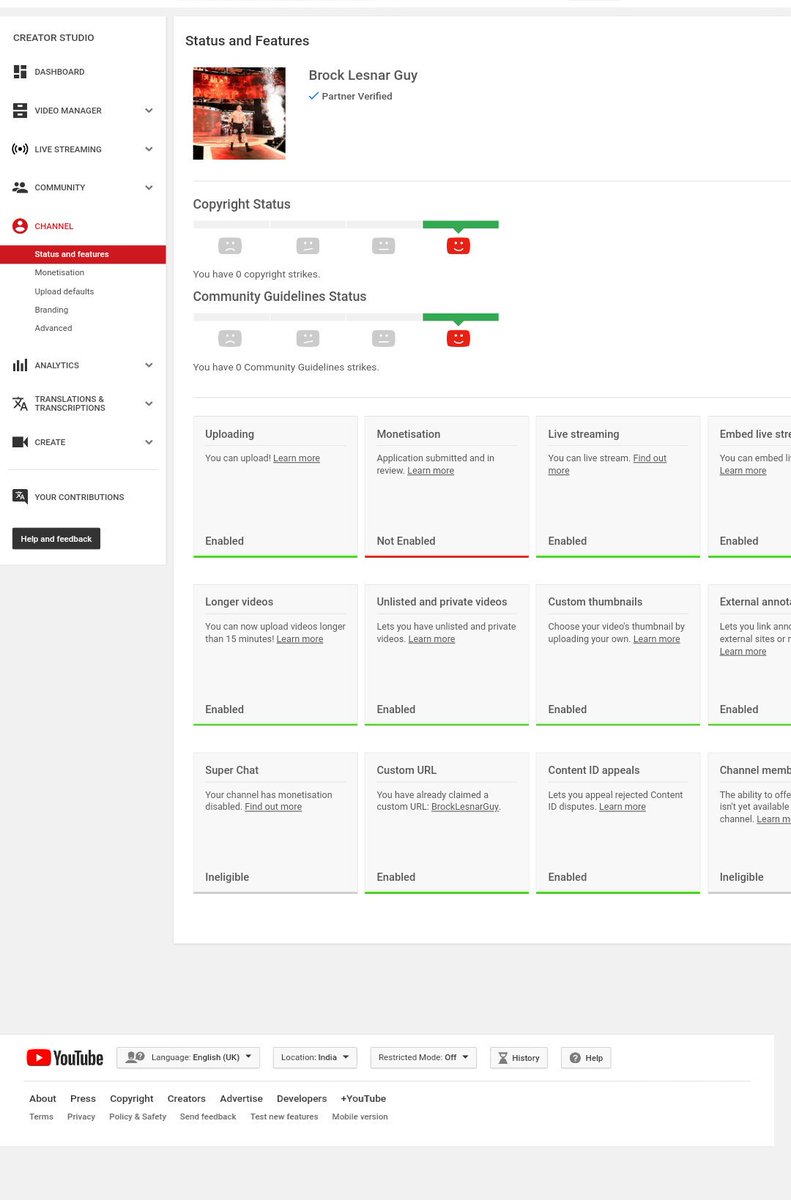Viewport: 791px width, 1200px height.
Task: Click the first sad face under Copyright Status
Action: coord(230,245)
